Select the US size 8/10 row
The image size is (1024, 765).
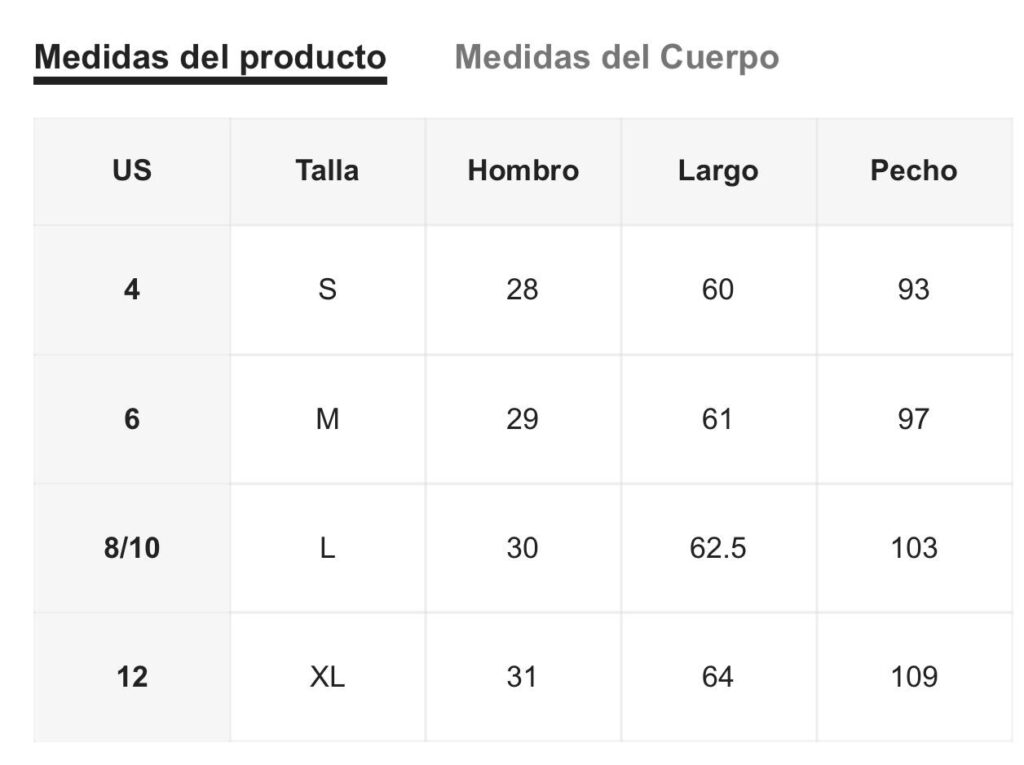coord(523,547)
